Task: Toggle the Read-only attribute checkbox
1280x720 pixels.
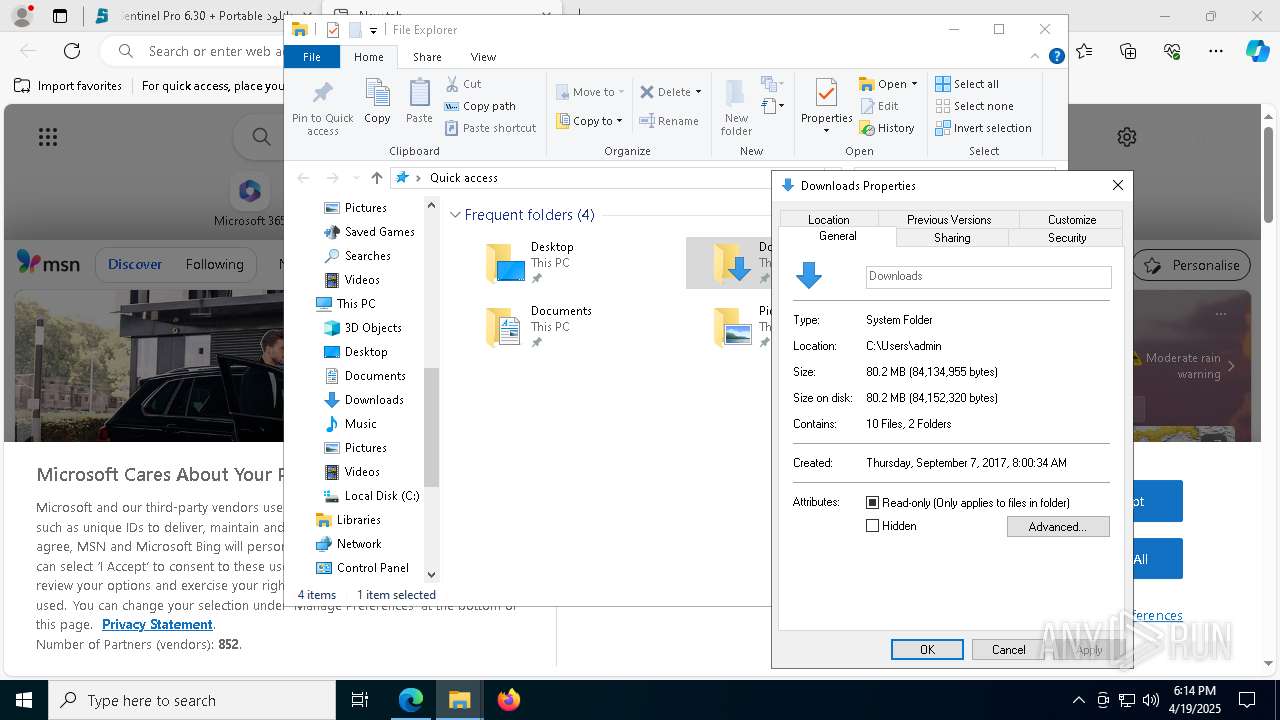Action: point(872,503)
